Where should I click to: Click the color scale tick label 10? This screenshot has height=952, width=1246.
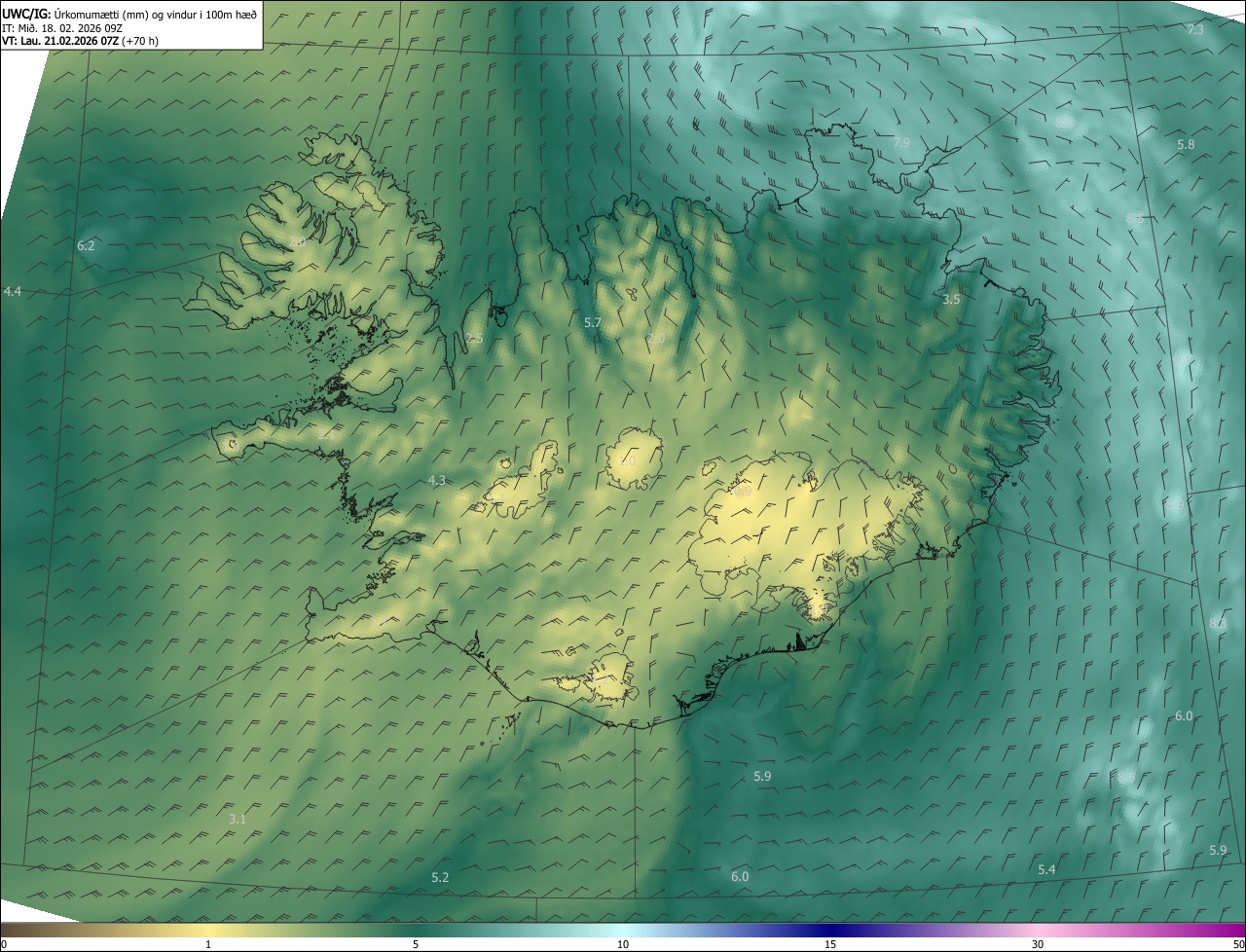(x=623, y=944)
